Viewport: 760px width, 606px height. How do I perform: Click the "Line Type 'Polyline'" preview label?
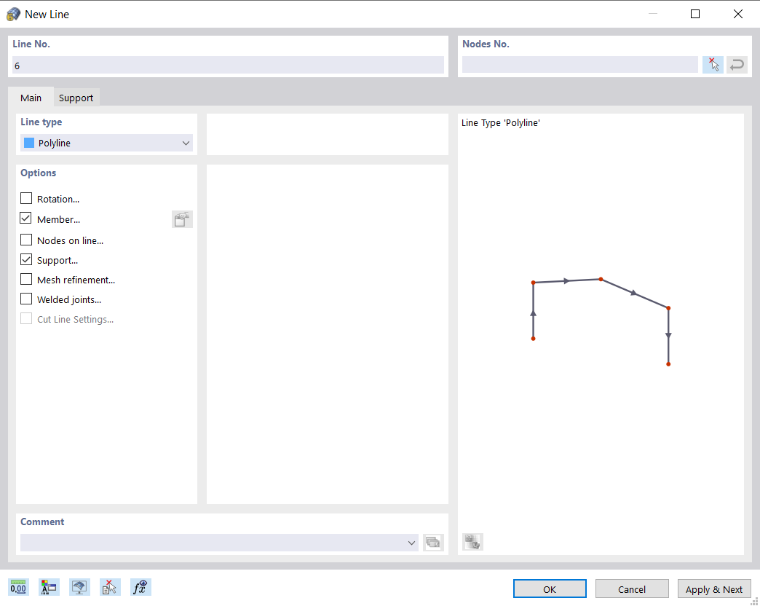(501, 123)
